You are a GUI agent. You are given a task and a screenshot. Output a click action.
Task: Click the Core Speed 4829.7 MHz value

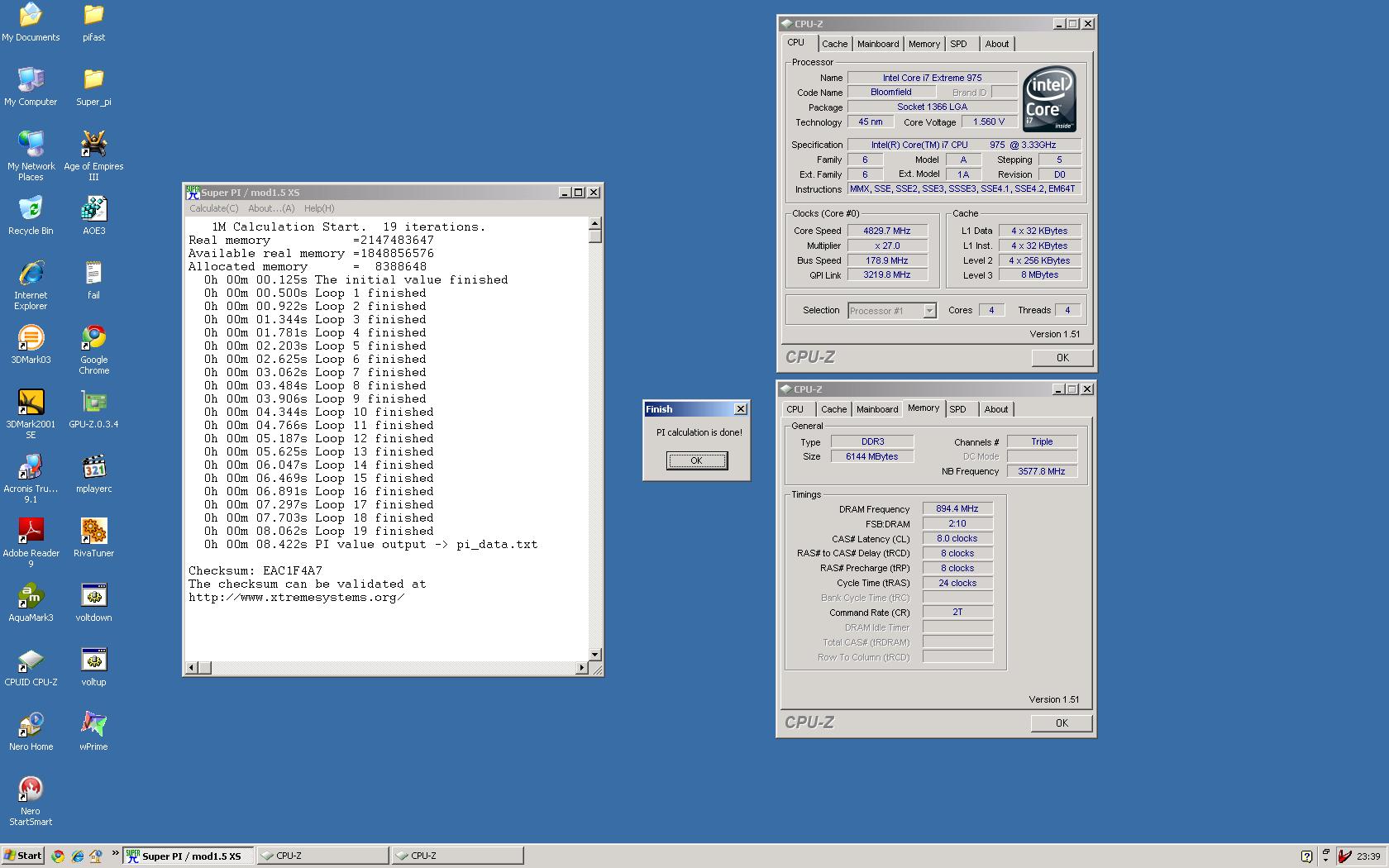(x=887, y=231)
